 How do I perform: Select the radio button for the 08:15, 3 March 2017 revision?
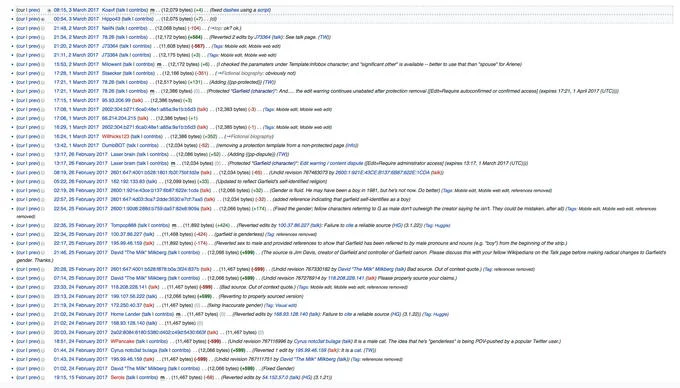[x=49, y=10]
